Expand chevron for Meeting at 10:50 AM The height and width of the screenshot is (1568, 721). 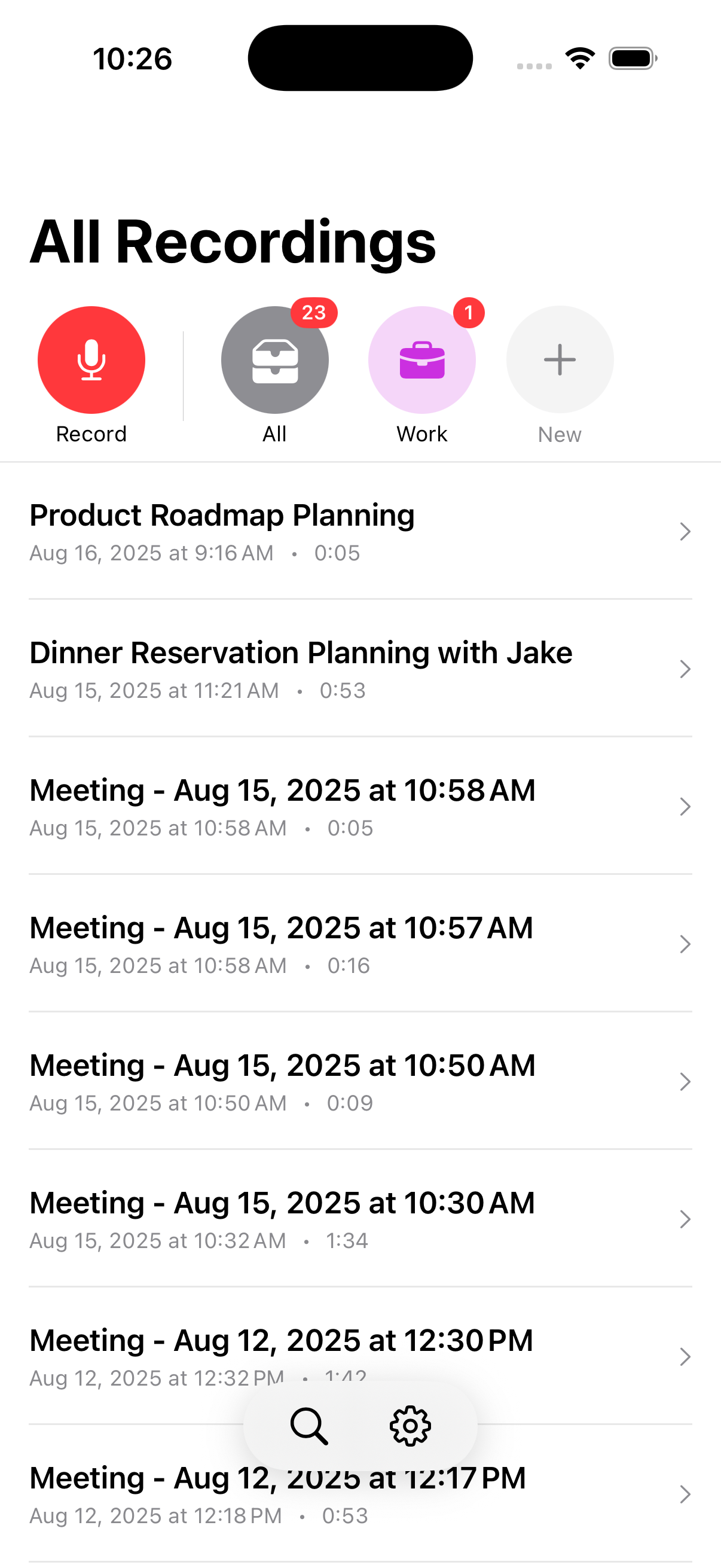click(685, 1082)
